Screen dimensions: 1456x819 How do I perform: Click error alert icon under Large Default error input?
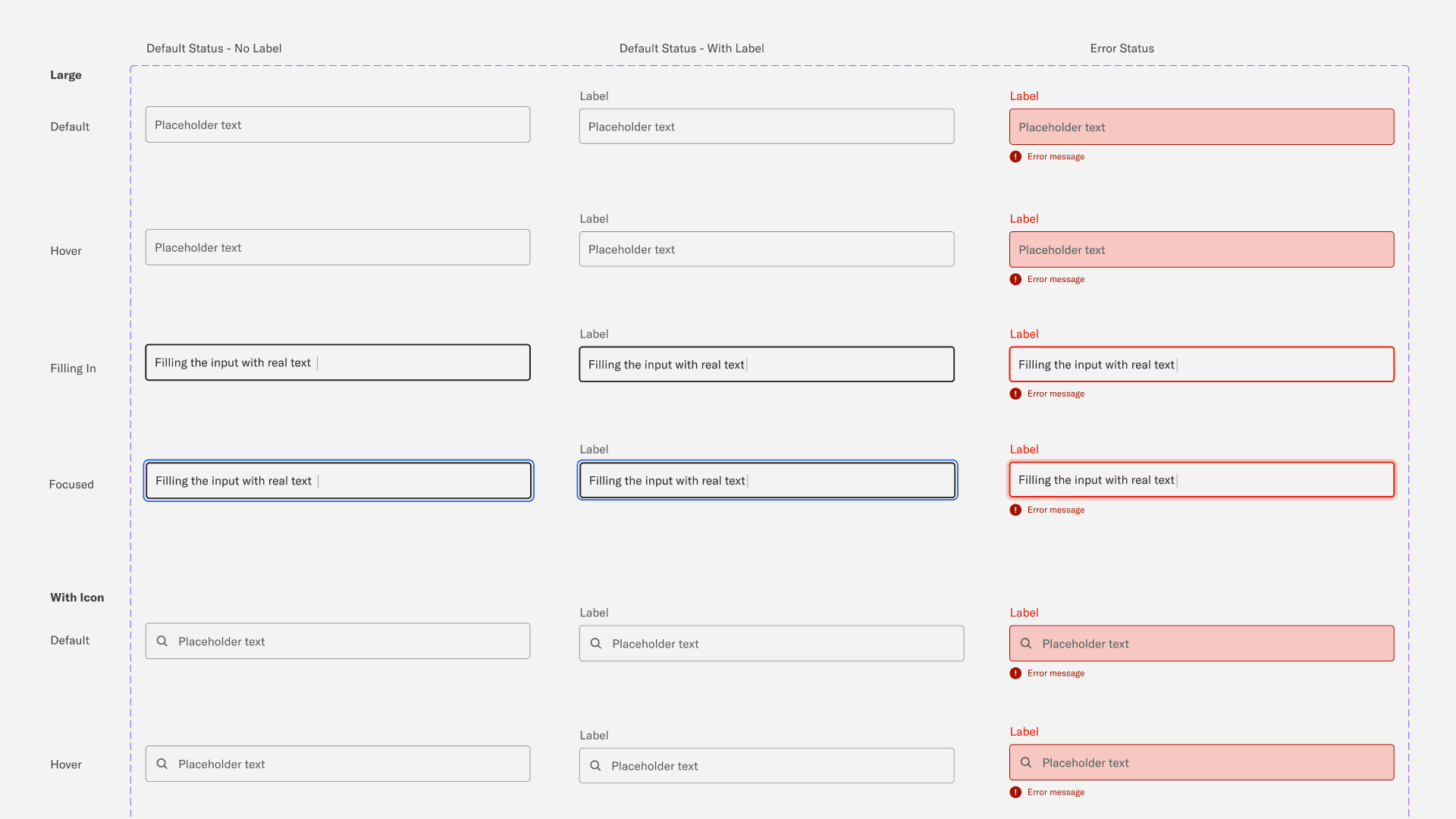pyautogui.click(x=1015, y=157)
